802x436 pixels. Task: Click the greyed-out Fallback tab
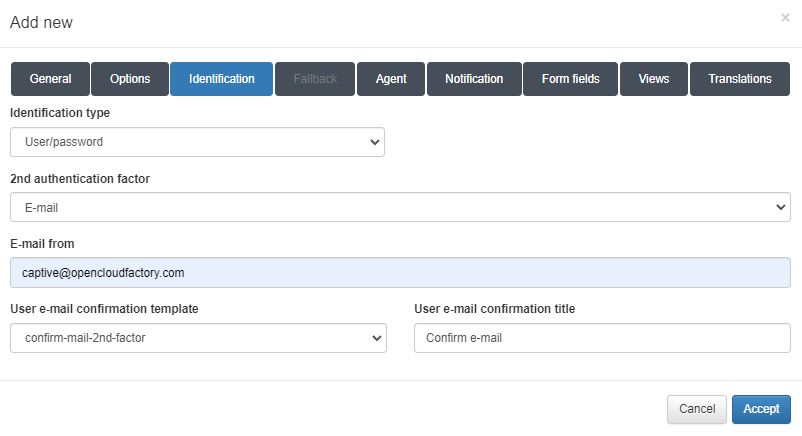pyautogui.click(x=315, y=79)
